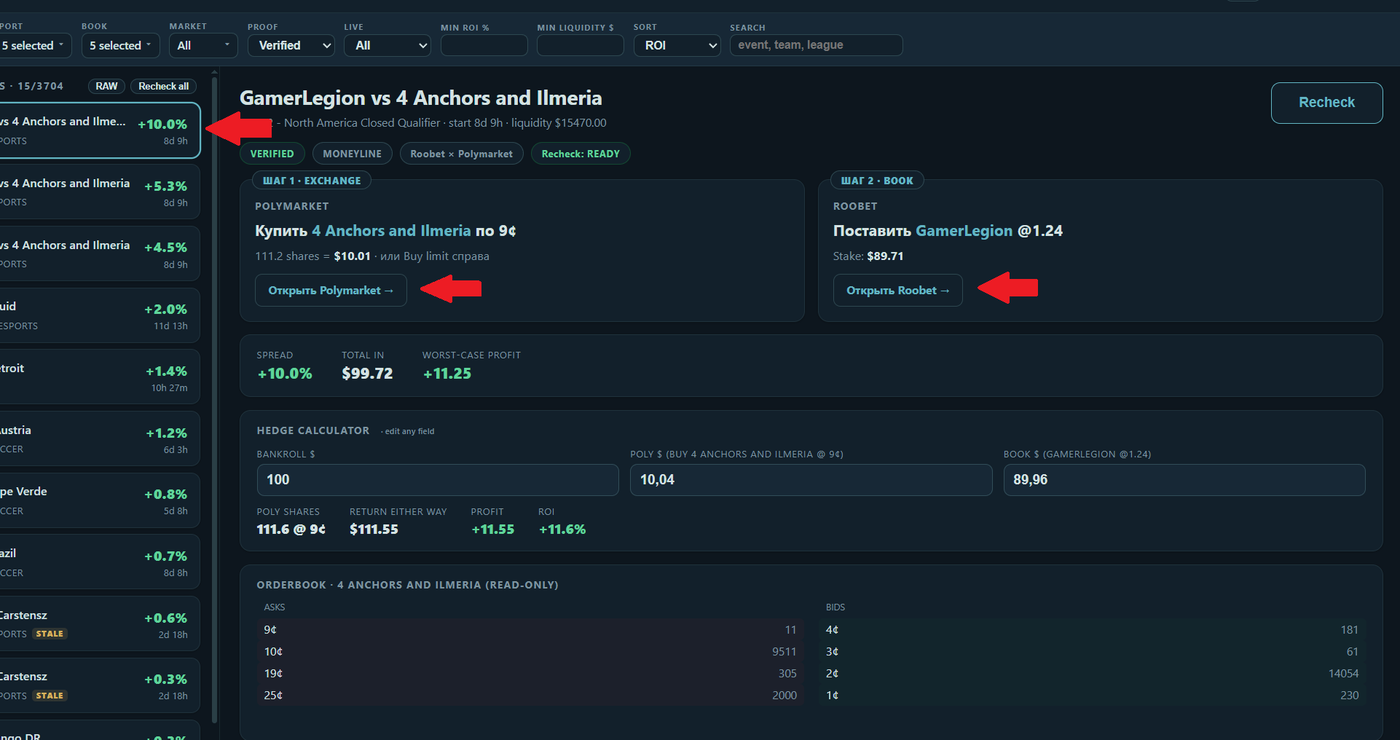
Task: Open Roobet via Открыть Roobet button
Action: pyautogui.click(x=898, y=290)
